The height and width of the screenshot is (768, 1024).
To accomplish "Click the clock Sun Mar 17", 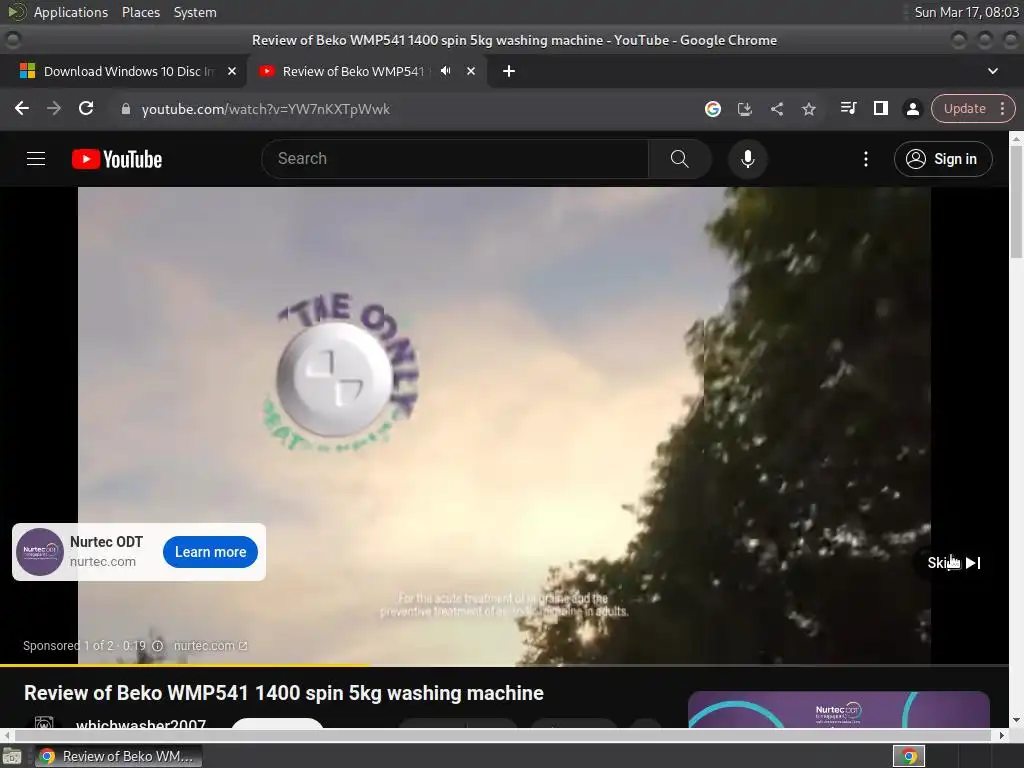I will point(967,12).
